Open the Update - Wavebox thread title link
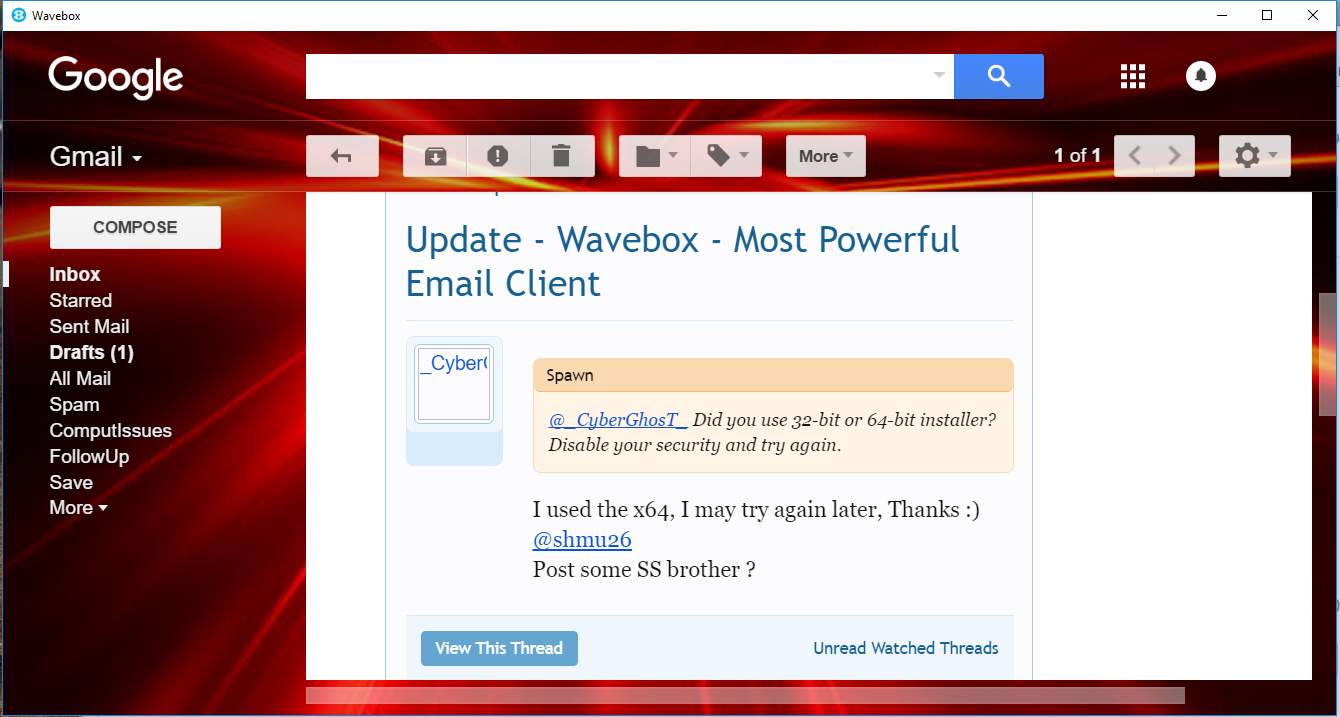 point(682,261)
